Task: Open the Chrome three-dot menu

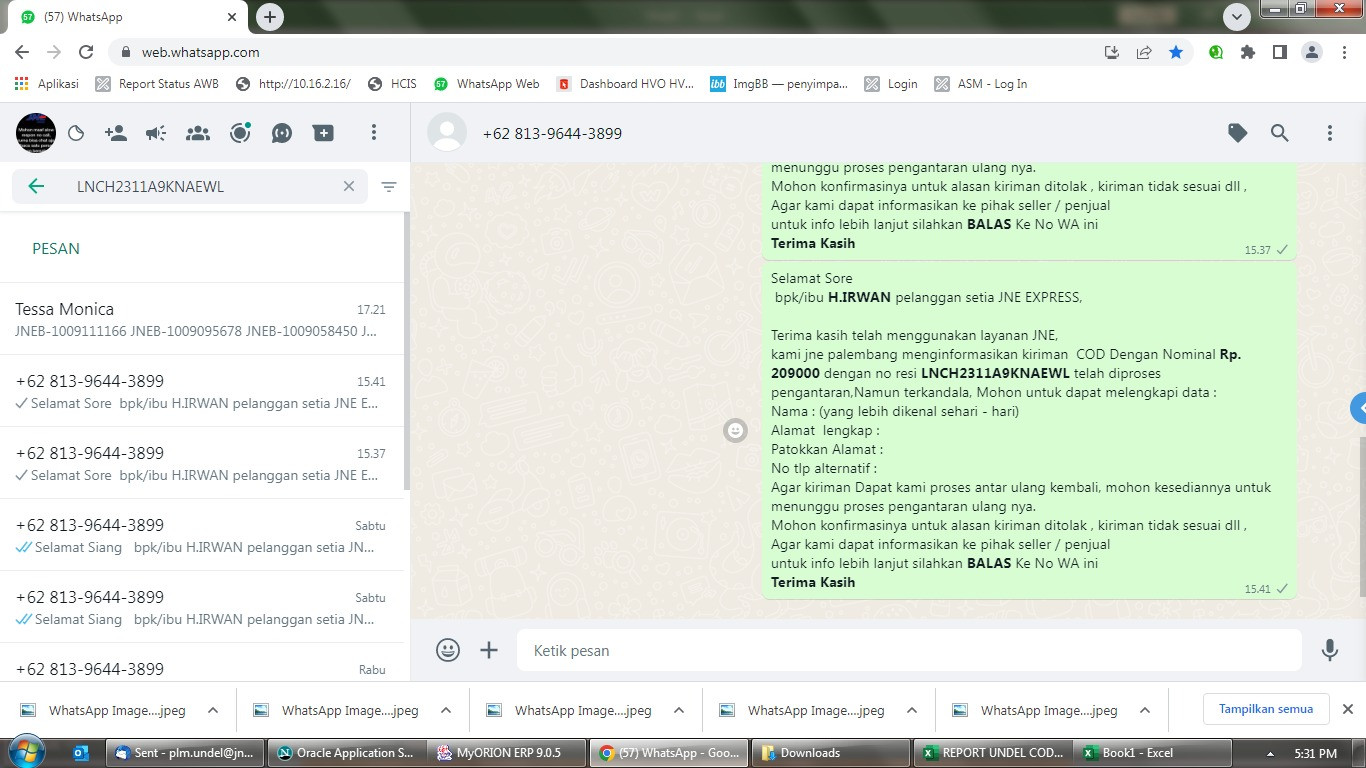Action: point(1344,52)
